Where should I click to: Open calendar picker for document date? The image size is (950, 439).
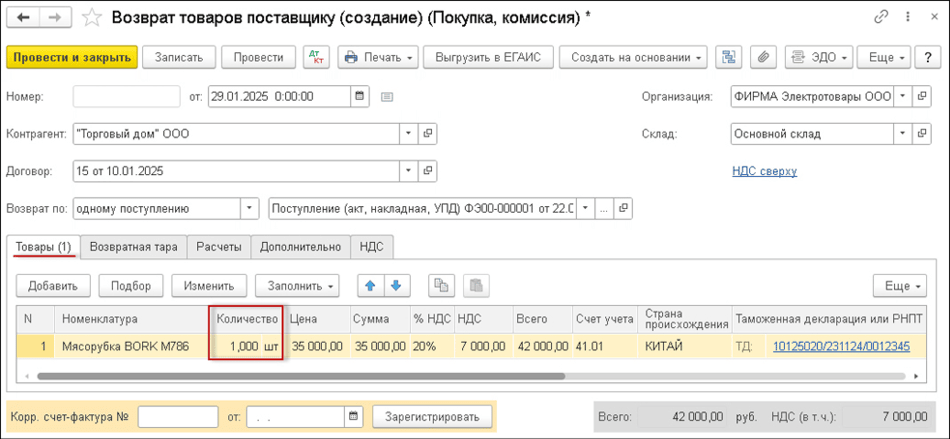[359, 97]
